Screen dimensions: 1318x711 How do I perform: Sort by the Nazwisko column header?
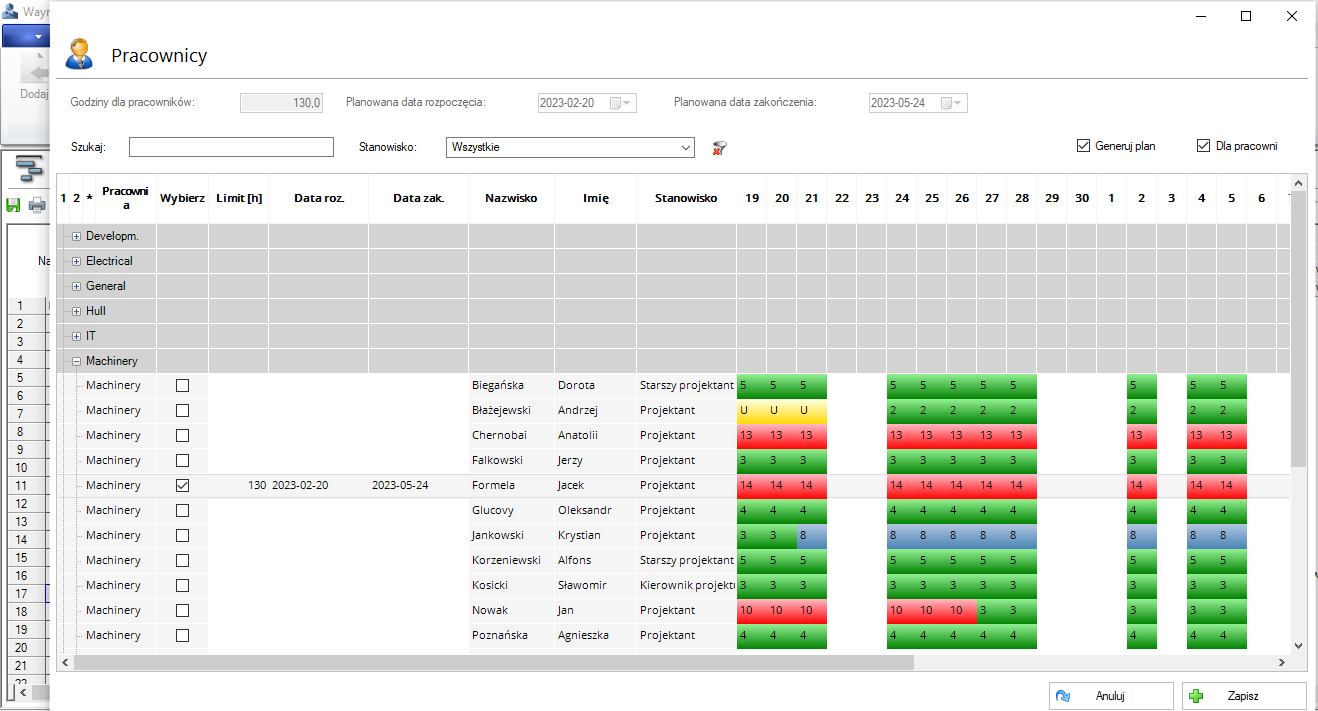[x=511, y=198]
